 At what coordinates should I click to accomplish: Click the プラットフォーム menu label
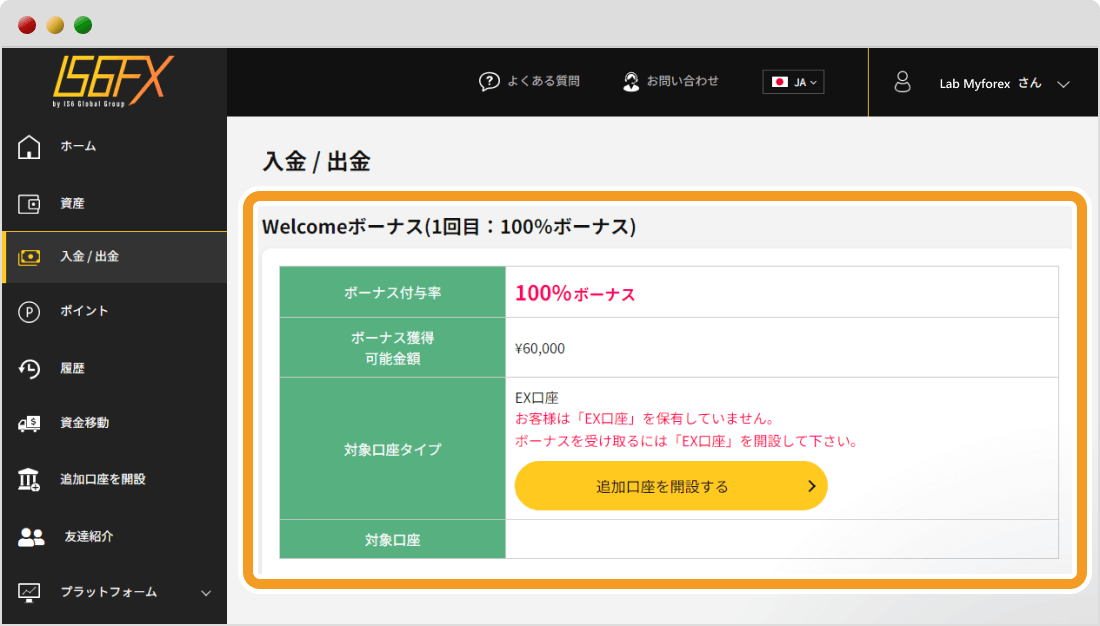point(109,592)
